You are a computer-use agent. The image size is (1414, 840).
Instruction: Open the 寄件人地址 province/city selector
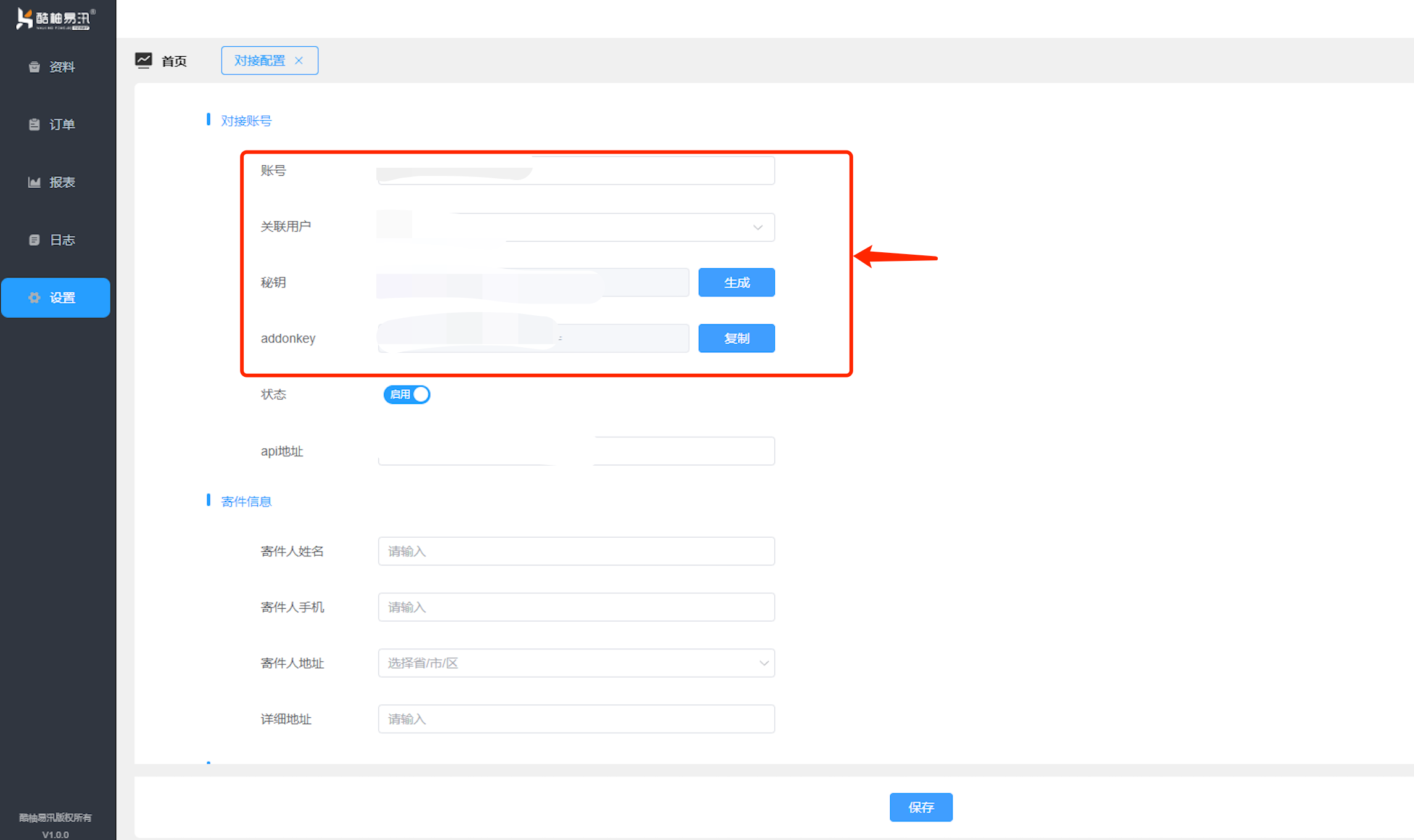click(576, 663)
